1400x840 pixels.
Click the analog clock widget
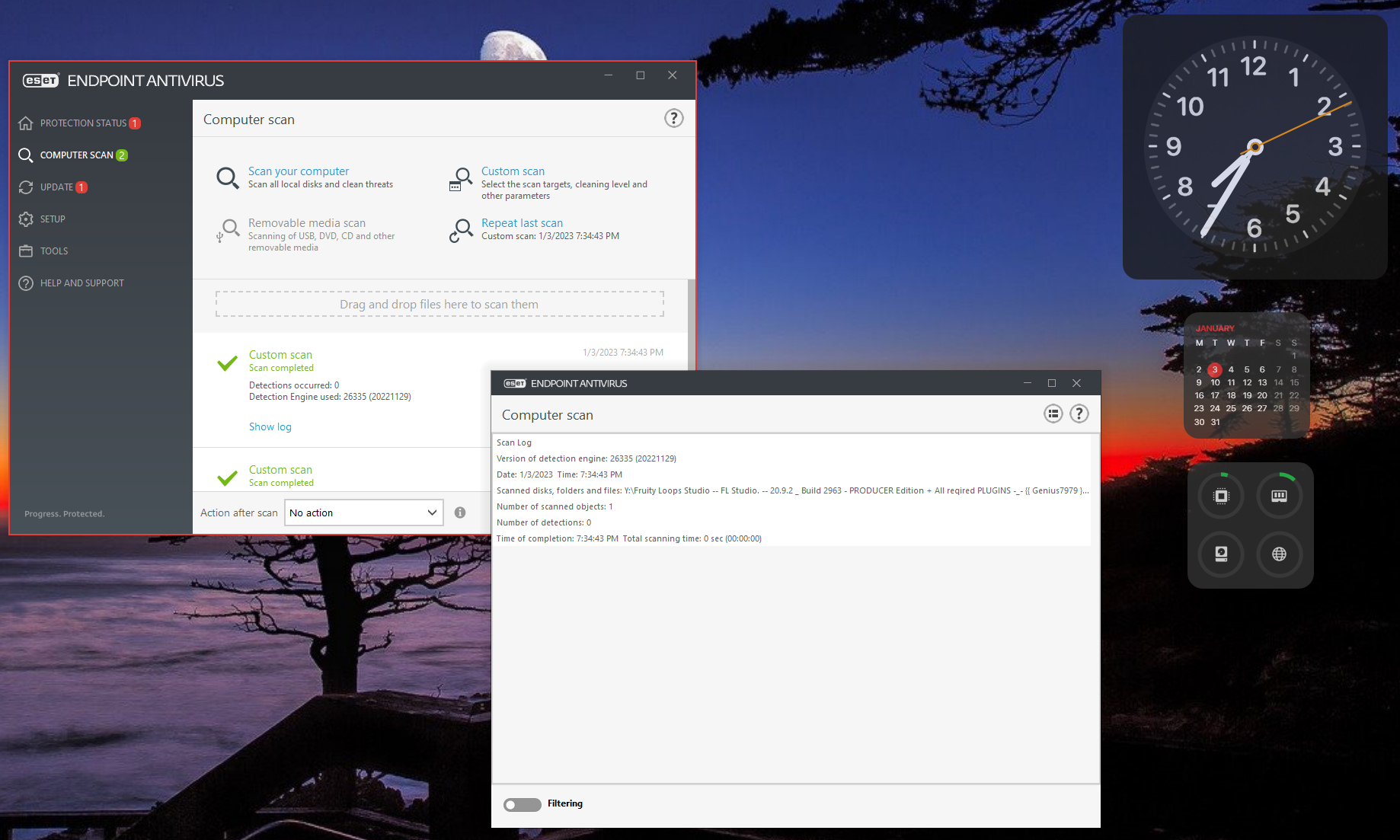[1255, 146]
